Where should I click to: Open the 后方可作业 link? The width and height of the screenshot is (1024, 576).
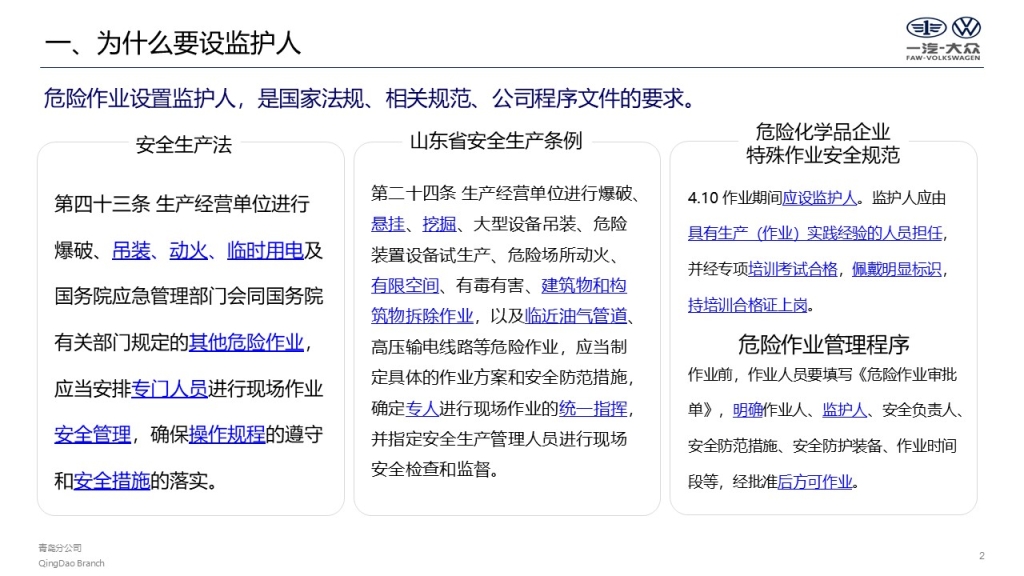click(815, 481)
